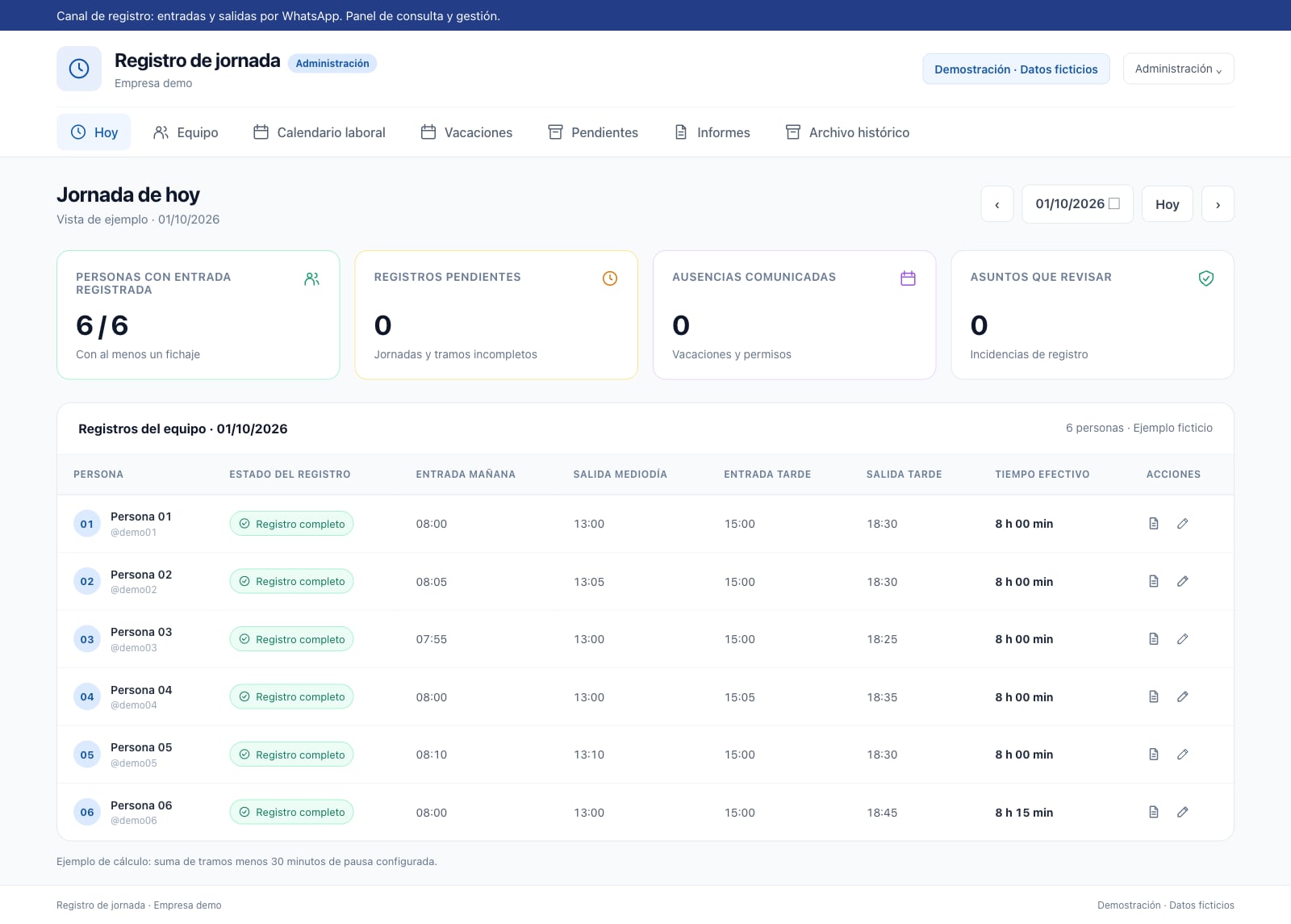This screenshot has width=1291, height=924.
Task: Open the Administración role dropdown
Action: (1178, 69)
